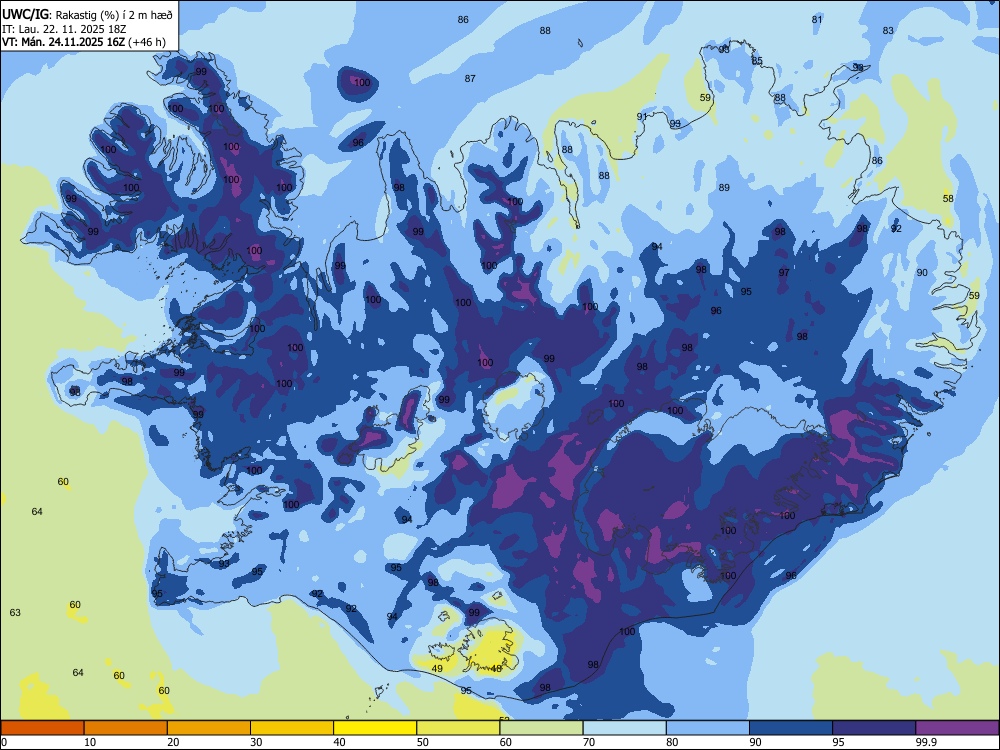This screenshot has height=750, width=1000.
Task: Pick the light green 60–70 legend swatch
Action: tap(541, 728)
